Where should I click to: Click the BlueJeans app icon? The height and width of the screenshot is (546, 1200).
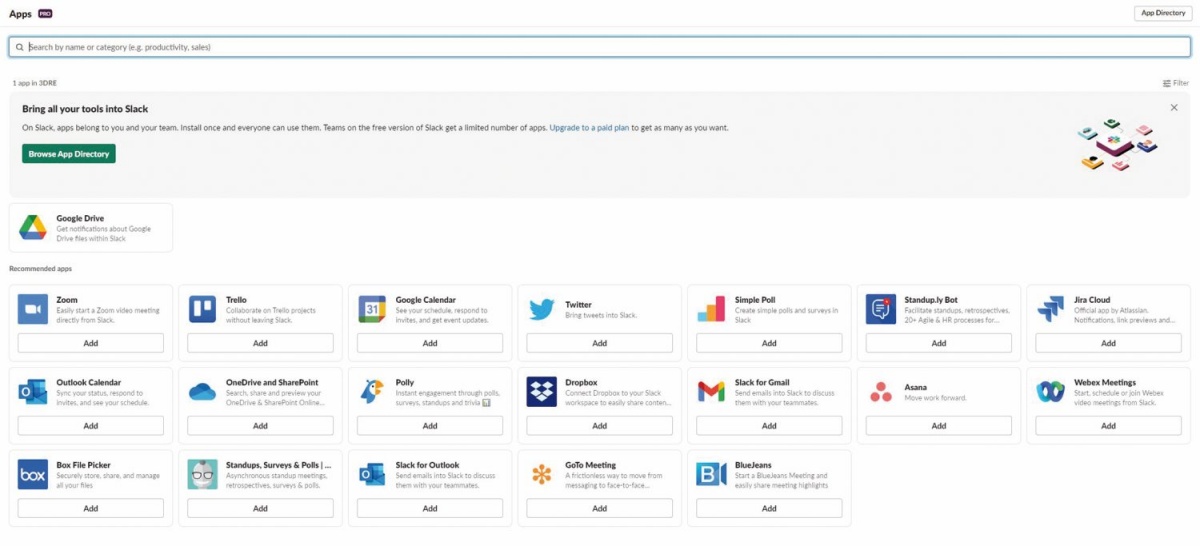[x=712, y=475]
